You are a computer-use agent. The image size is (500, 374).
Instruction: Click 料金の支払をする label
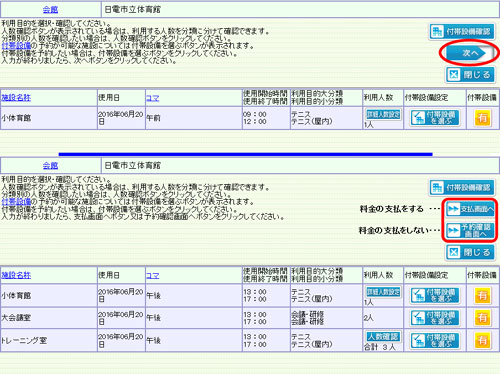(x=391, y=209)
